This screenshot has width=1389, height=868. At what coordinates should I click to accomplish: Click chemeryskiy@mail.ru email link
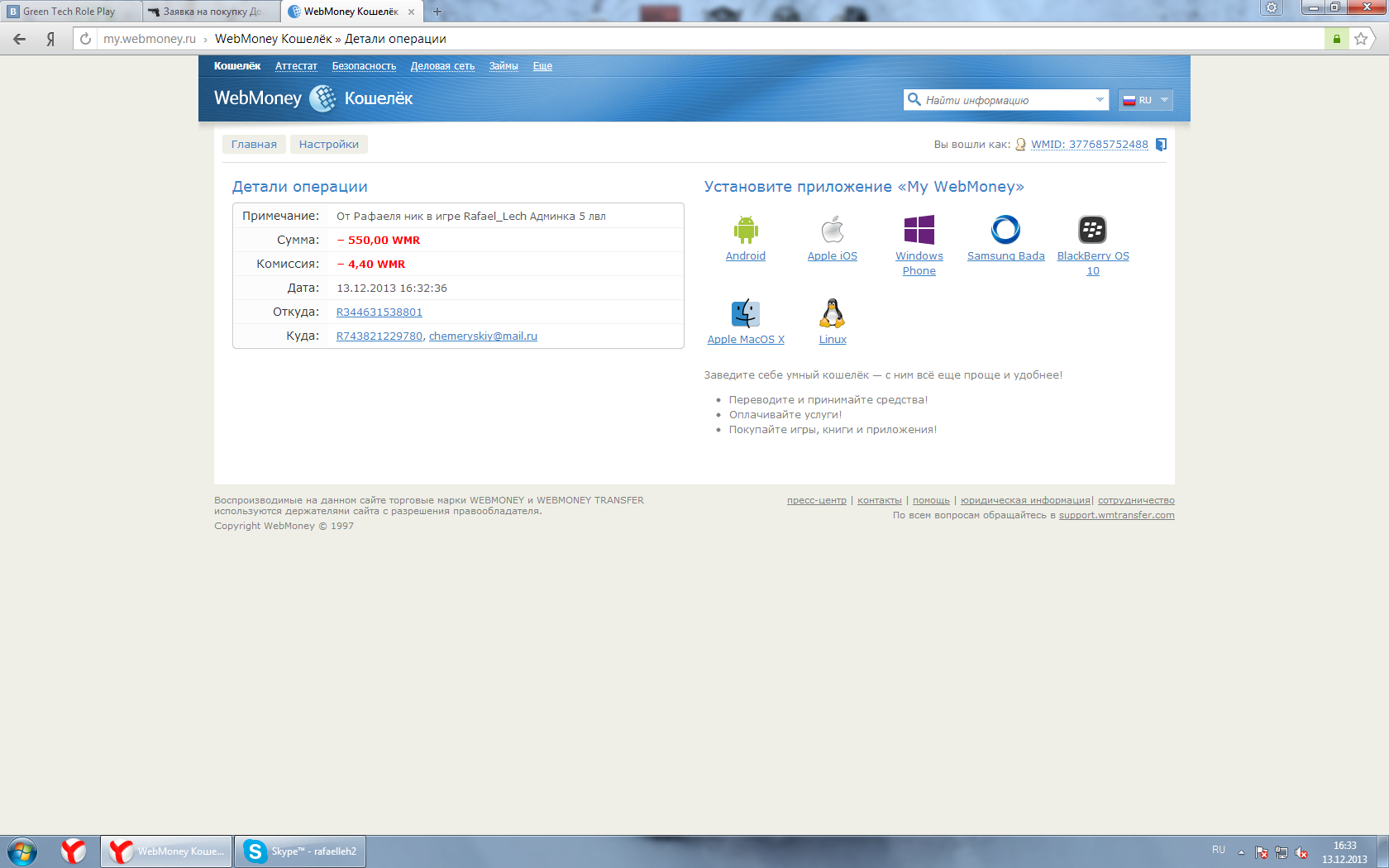click(483, 336)
